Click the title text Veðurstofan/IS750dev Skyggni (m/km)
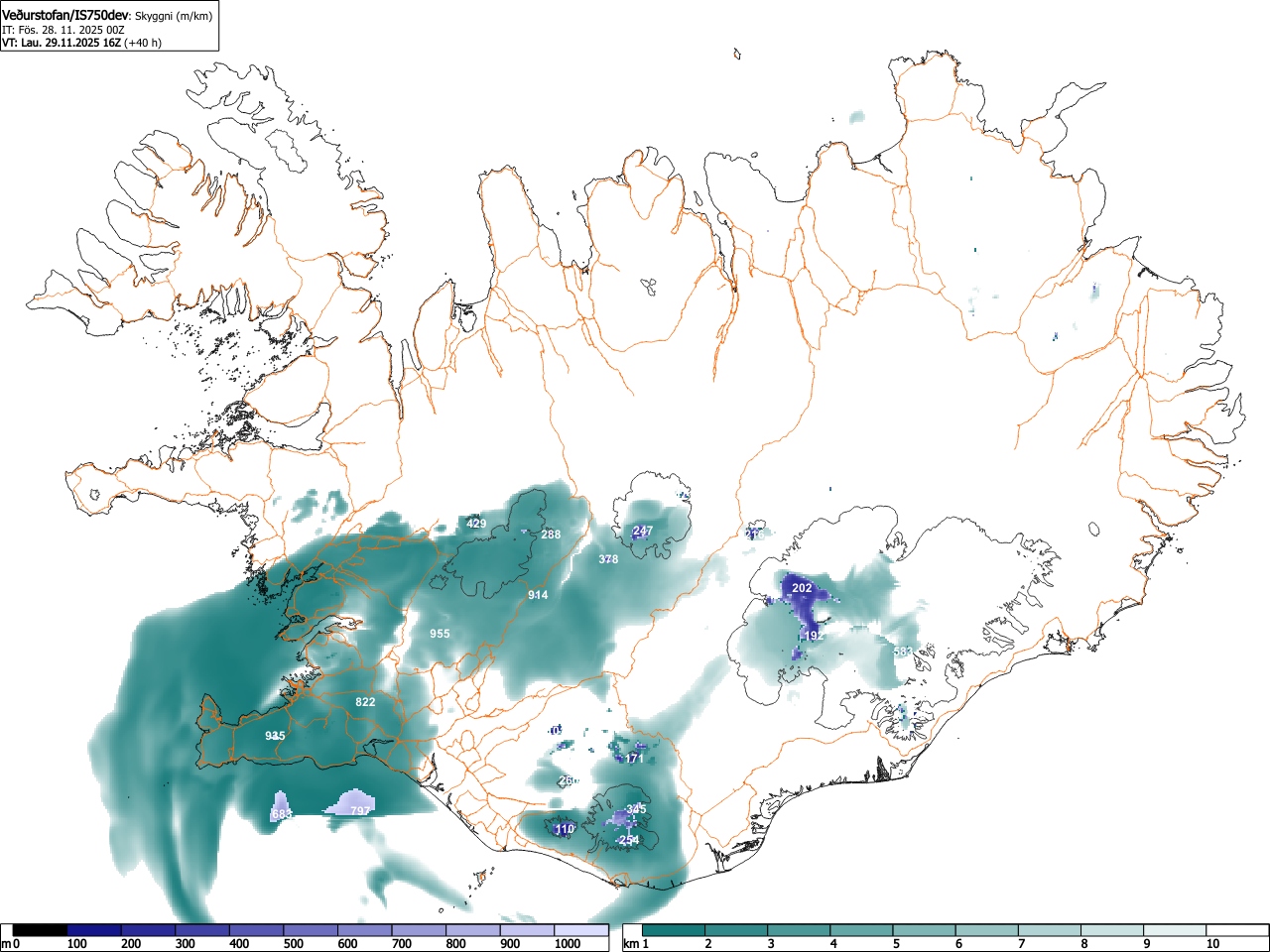The width and height of the screenshot is (1270, 952). (107, 16)
